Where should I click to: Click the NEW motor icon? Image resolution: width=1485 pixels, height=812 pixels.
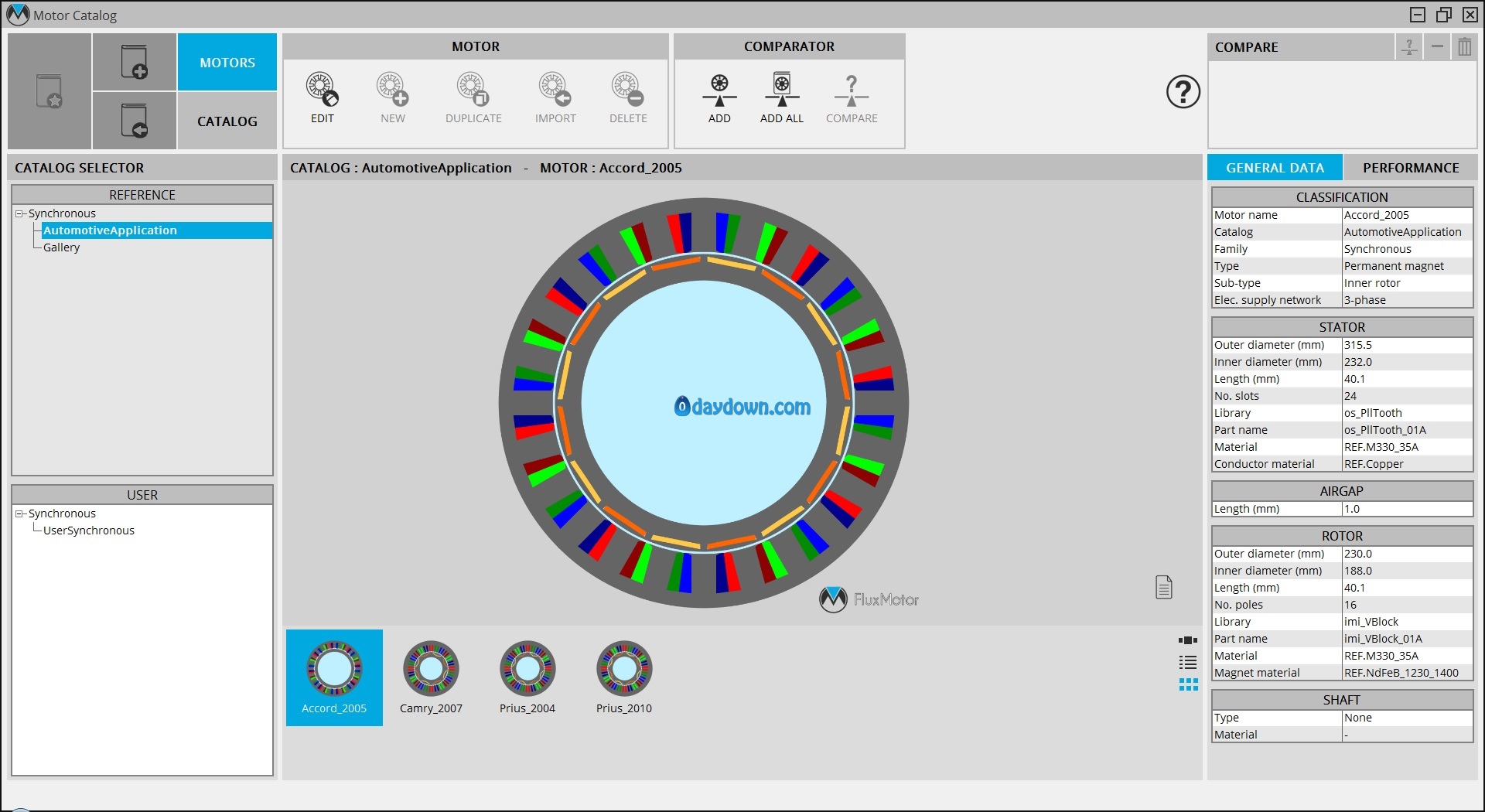tap(392, 90)
